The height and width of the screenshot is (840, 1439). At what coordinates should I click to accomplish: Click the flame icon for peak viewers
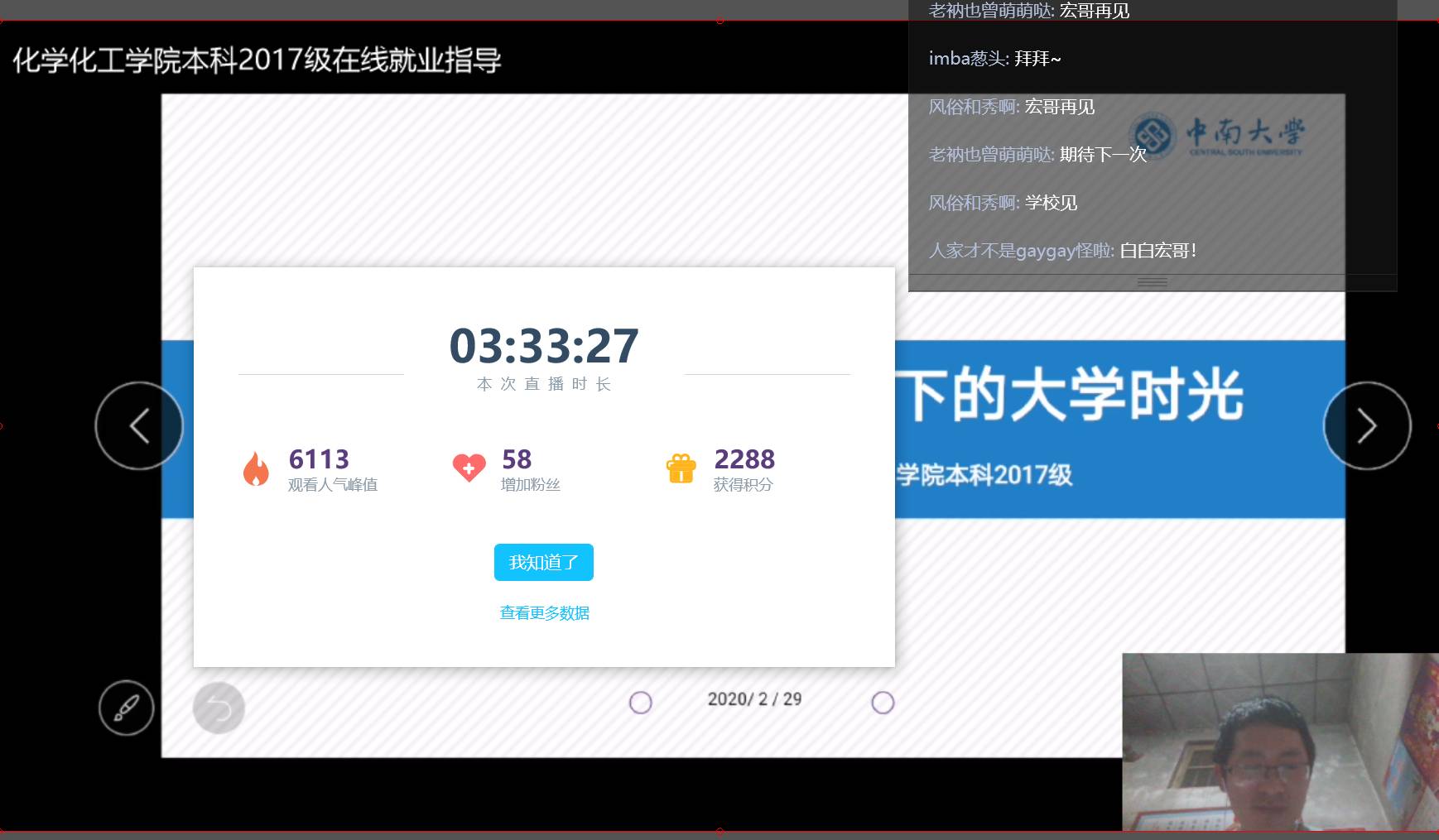[x=256, y=468]
